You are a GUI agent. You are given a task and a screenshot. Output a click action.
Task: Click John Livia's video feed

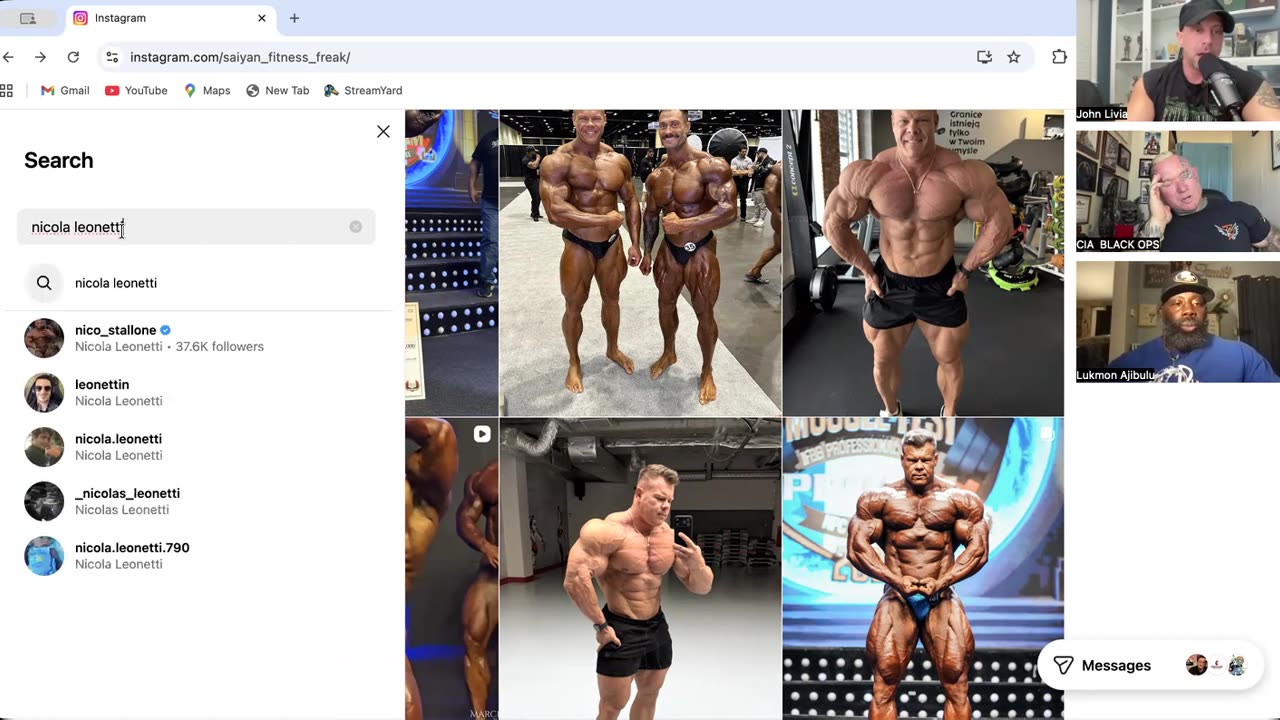tap(1178, 60)
